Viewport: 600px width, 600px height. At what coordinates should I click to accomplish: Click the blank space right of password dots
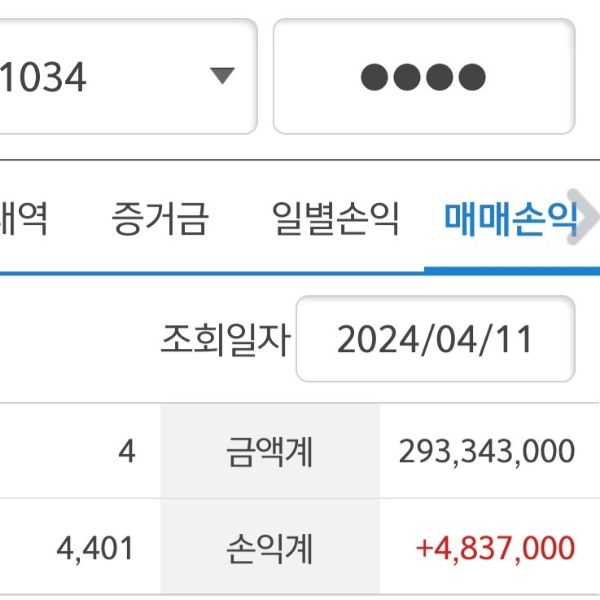pos(532,76)
